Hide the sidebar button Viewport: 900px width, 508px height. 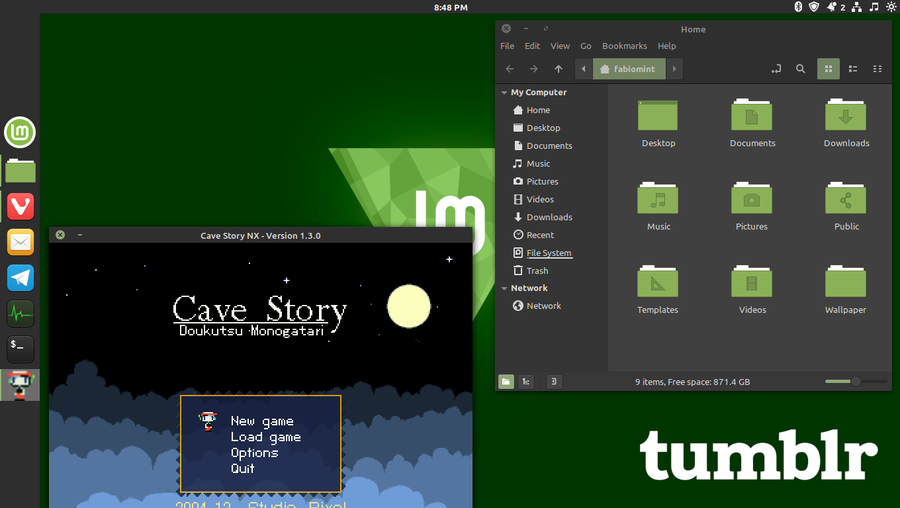(554, 382)
